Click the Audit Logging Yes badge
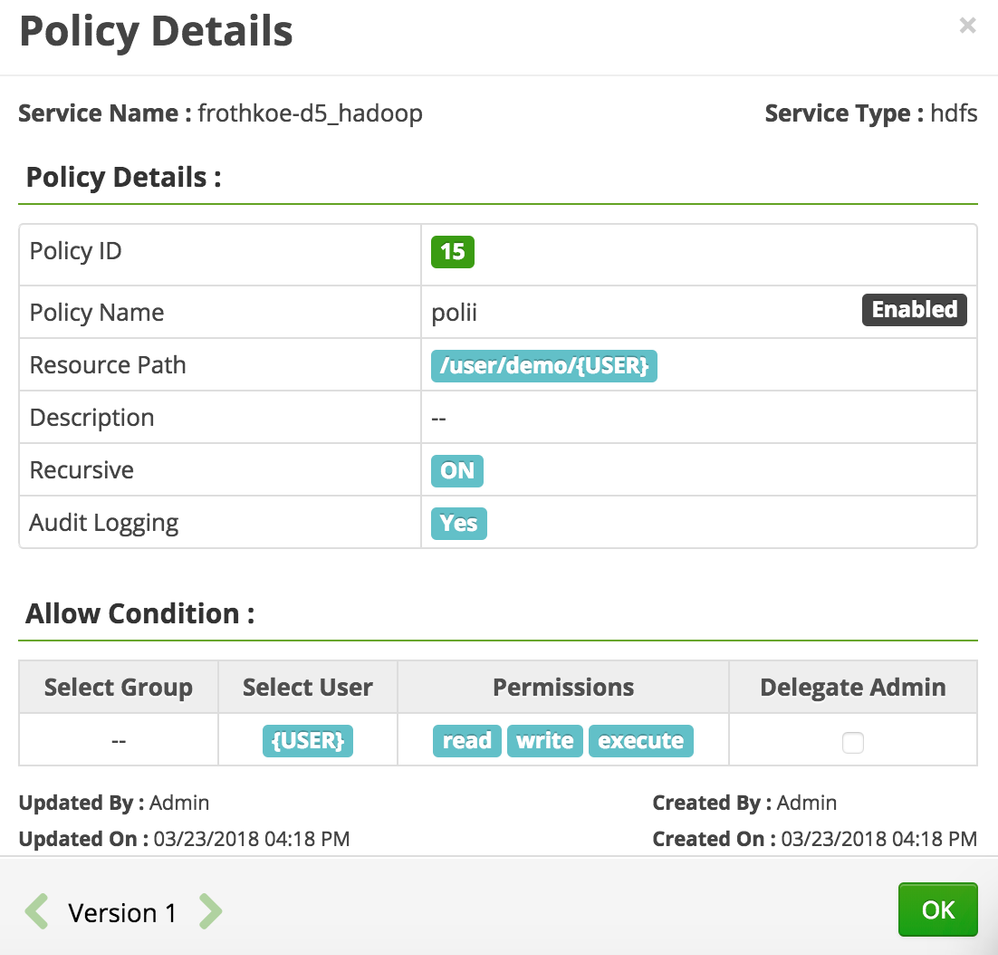The width and height of the screenshot is (998, 955). point(459,523)
